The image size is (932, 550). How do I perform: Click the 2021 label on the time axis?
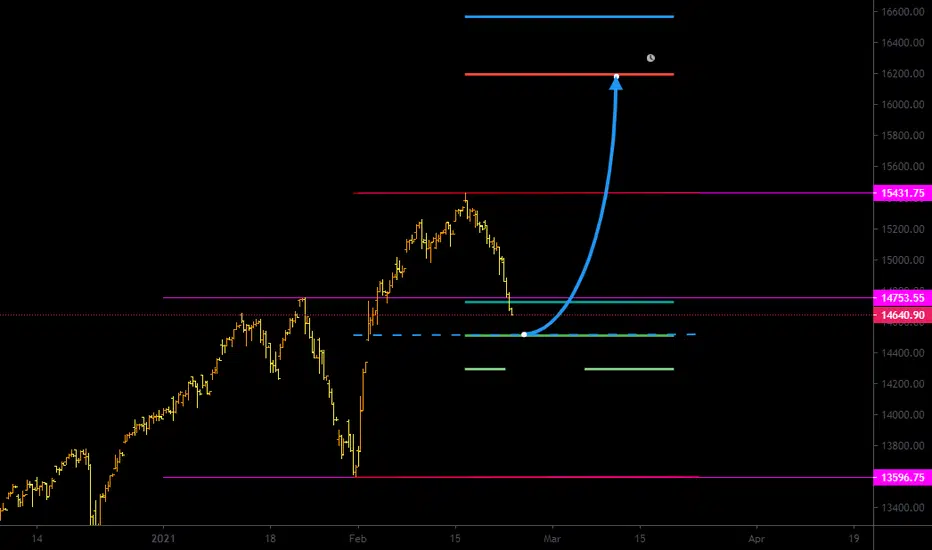click(x=163, y=539)
